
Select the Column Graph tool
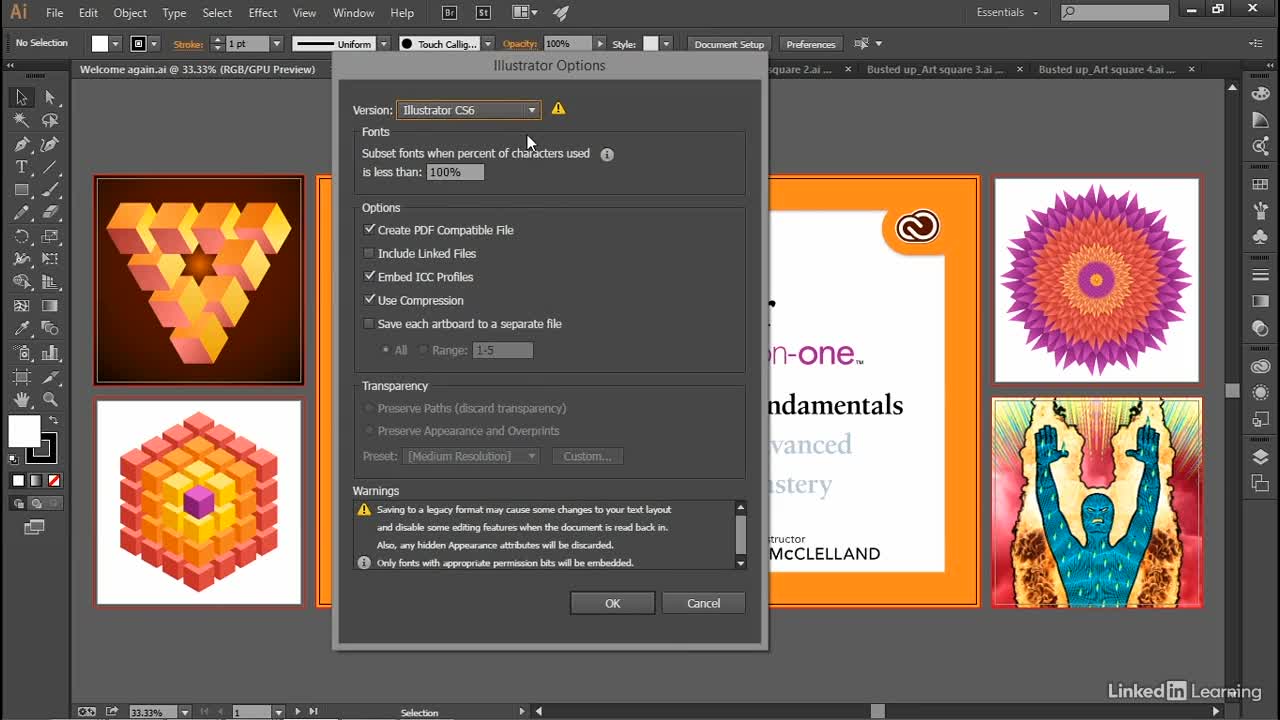tap(50, 353)
